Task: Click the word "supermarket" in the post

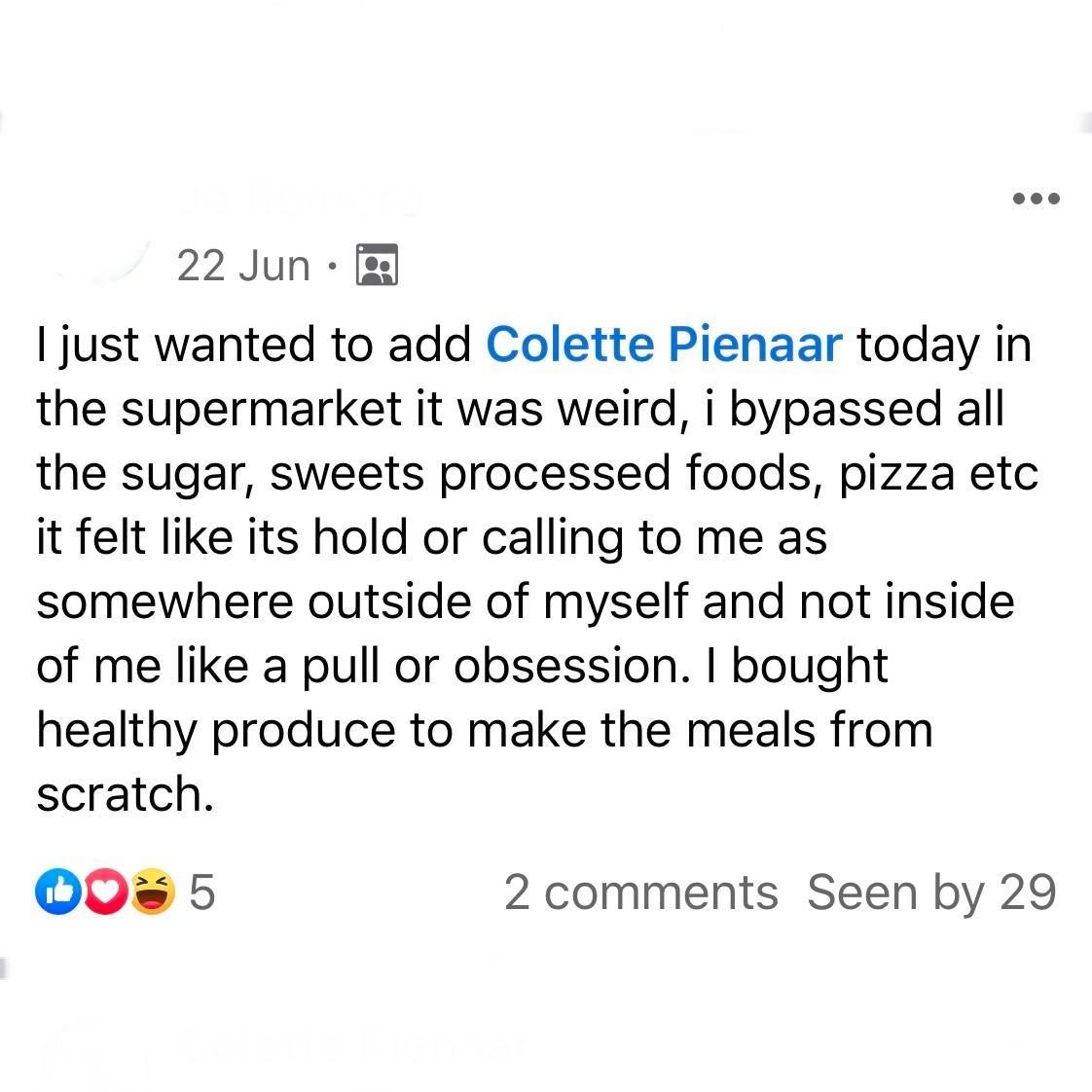Action: (x=263, y=410)
